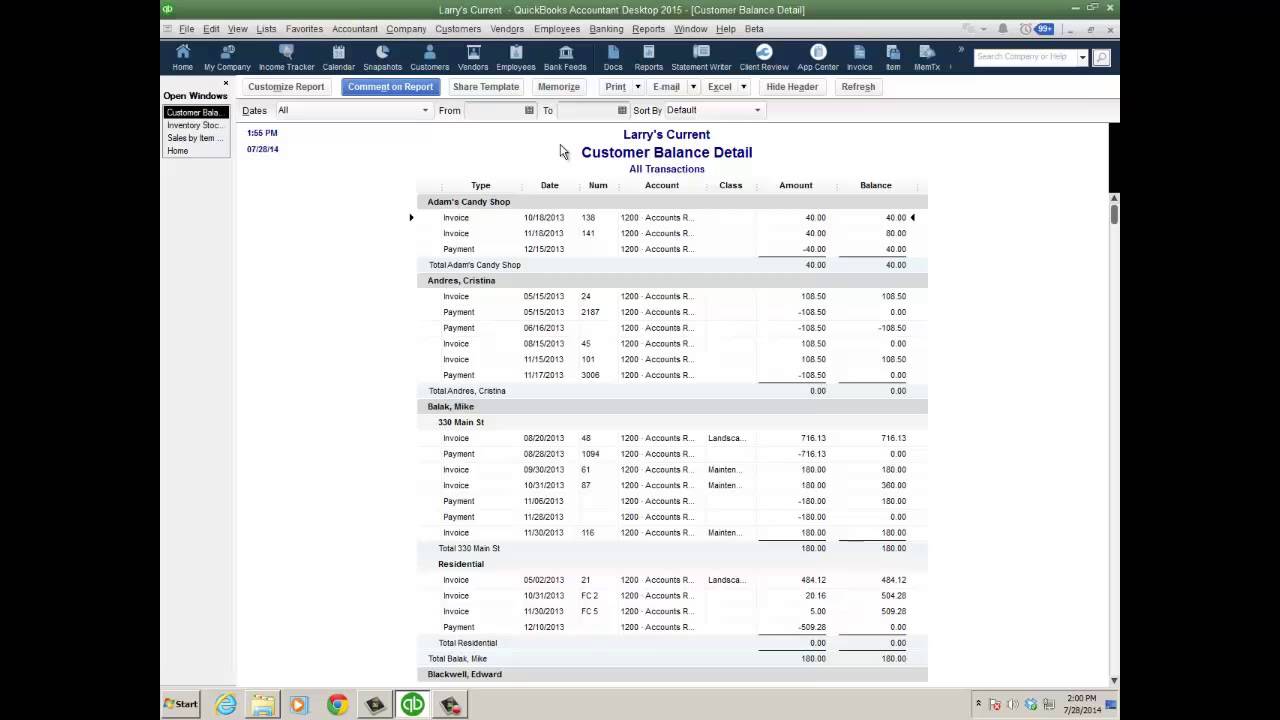Screen dimensions: 1280x720
Task: Open the Accountant menu
Action: pos(355,29)
